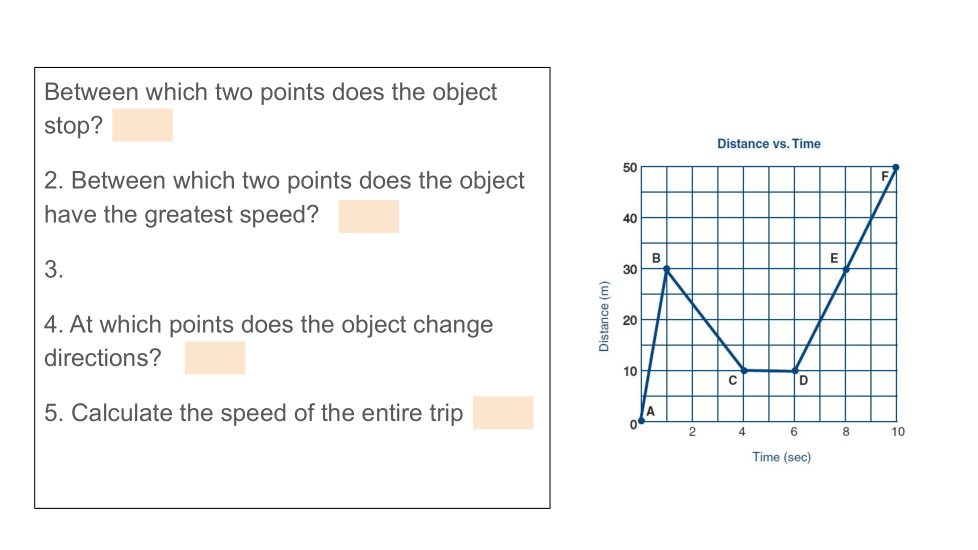Screen dimensions: 978x550
Task: Click the answer box after "directions?"
Action: (x=214, y=358)
